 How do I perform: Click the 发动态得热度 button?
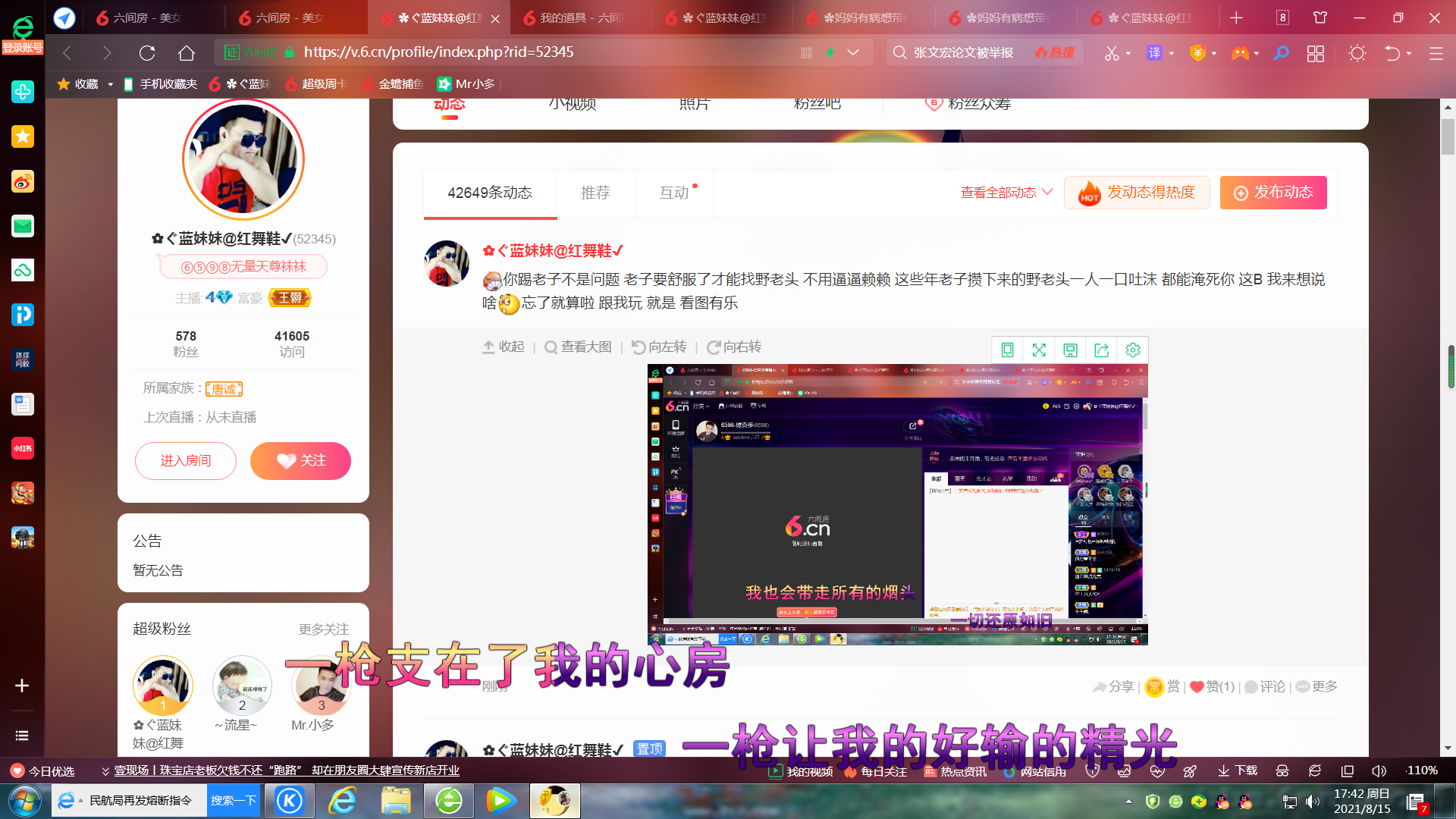click(1137, 193)
